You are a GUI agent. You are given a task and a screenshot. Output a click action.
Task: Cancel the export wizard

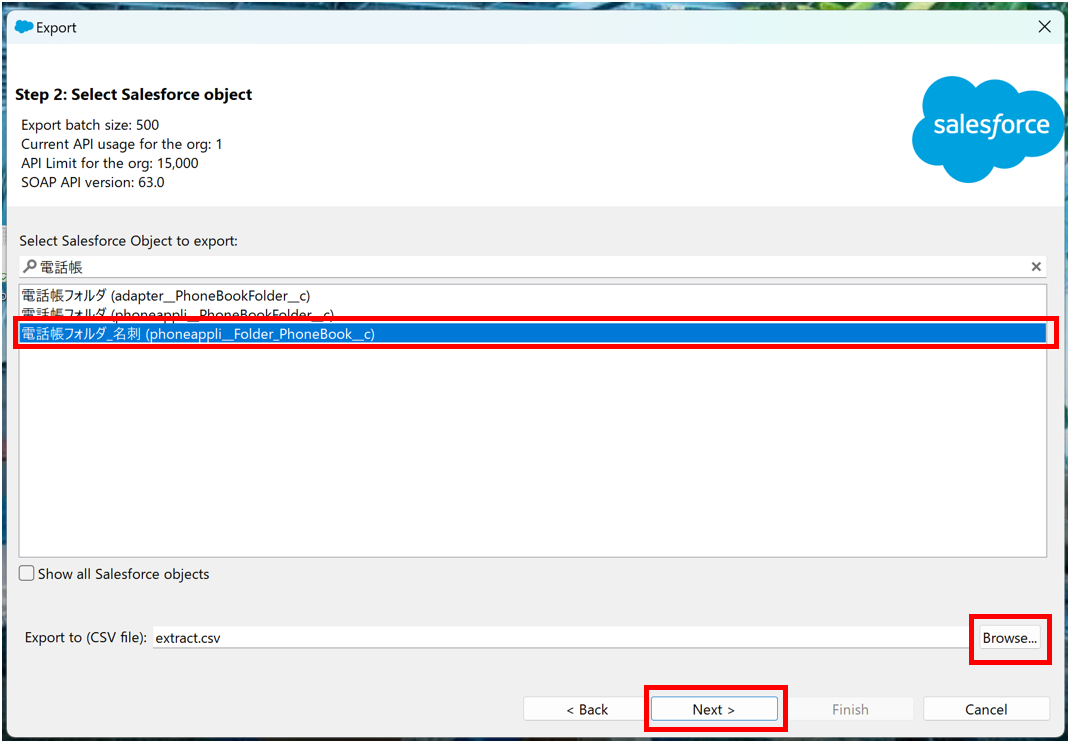(x=986, y=709)
